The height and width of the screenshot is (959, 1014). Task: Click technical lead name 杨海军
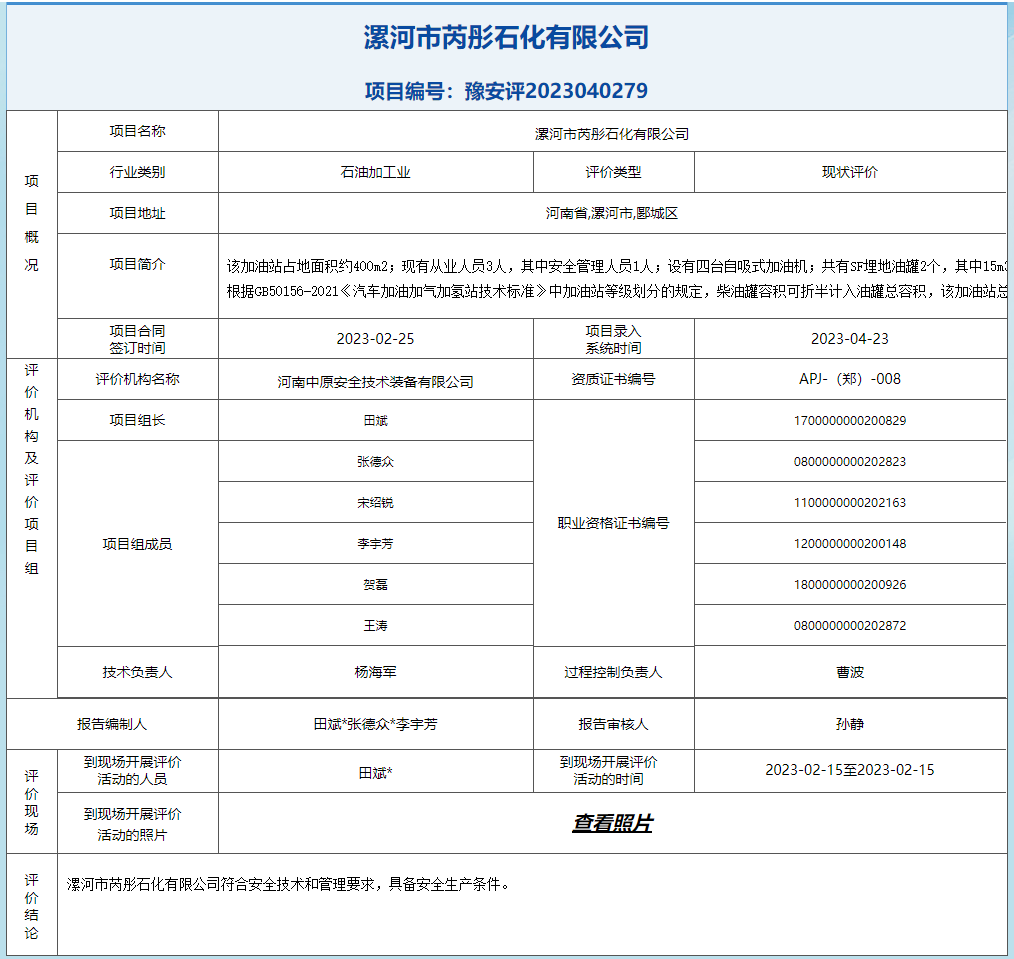tap(376, 673)
